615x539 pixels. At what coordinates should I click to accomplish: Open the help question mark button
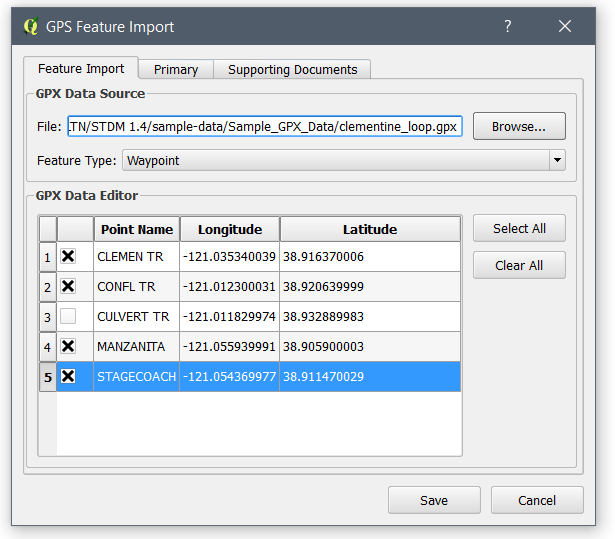pos(508,26)
